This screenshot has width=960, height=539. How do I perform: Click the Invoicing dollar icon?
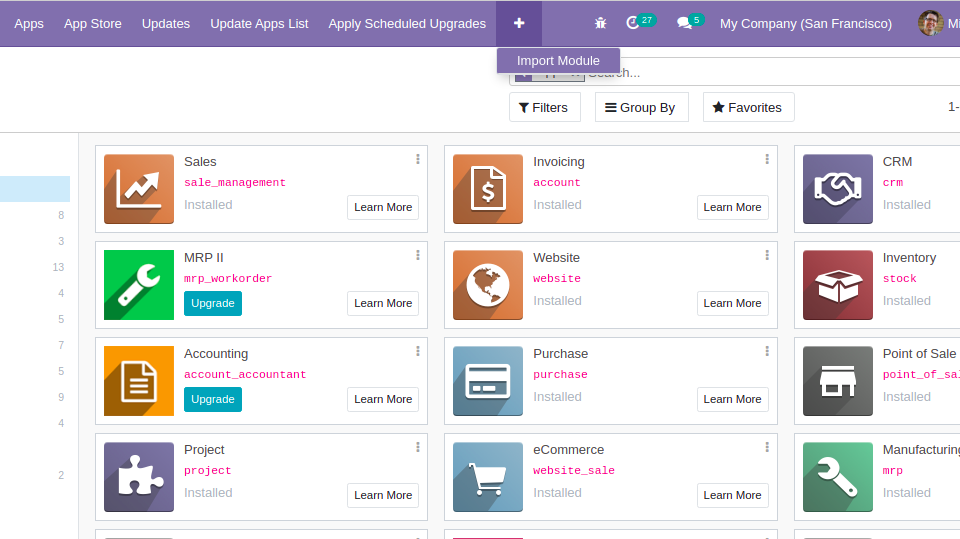[x=488, y=189]
